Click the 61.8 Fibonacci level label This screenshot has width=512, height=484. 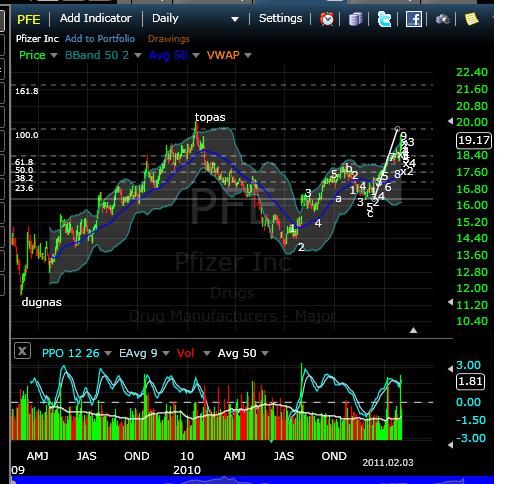coord(24,162)
